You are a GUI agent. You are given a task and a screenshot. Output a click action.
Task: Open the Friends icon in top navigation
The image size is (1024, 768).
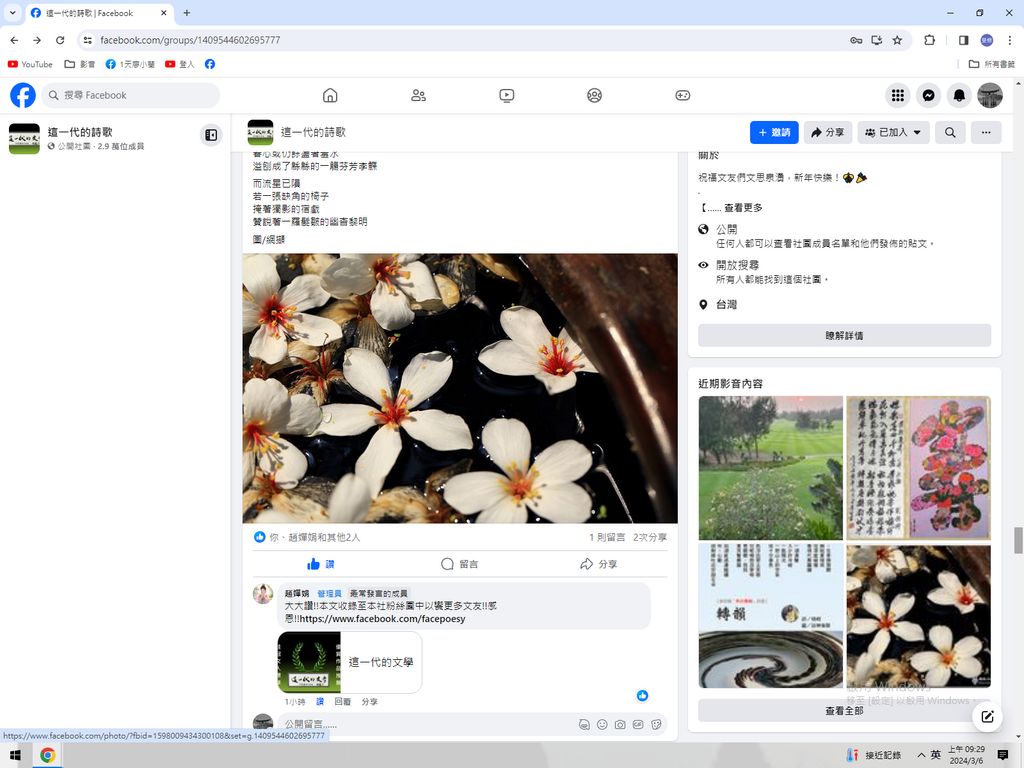pyautogui.click(x=418, y=95)
